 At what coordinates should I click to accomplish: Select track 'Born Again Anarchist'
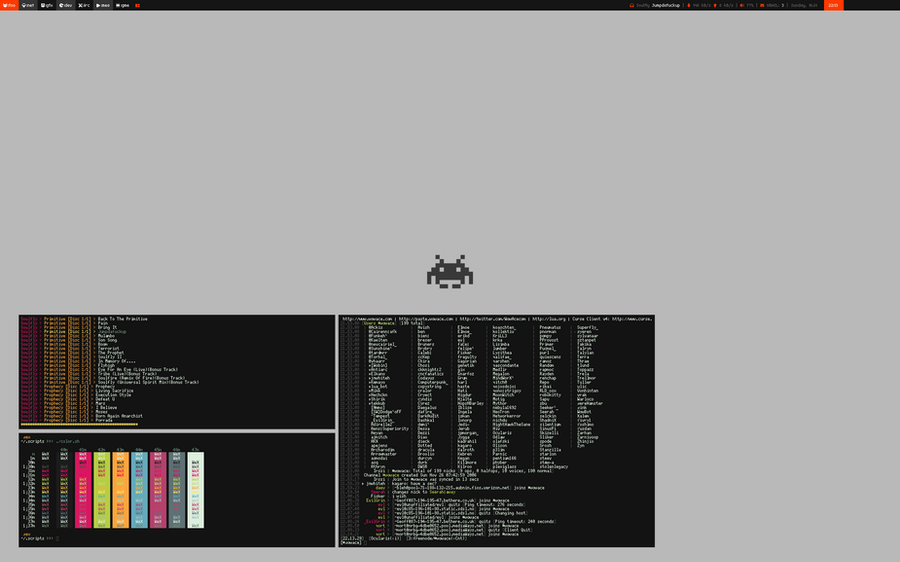pyautogui.click(x=119, y=416)
